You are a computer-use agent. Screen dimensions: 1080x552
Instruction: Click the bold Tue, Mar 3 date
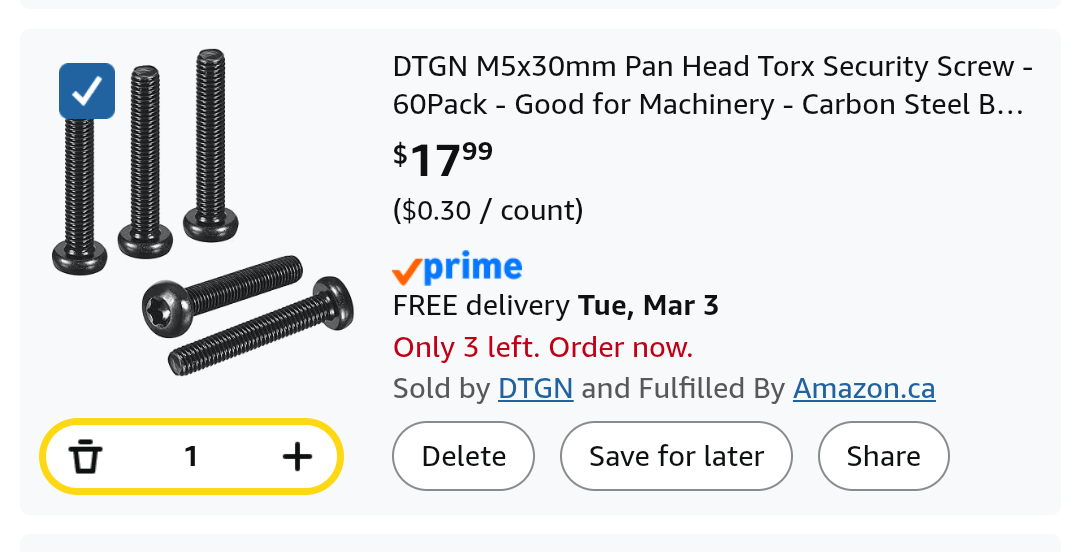648,306
